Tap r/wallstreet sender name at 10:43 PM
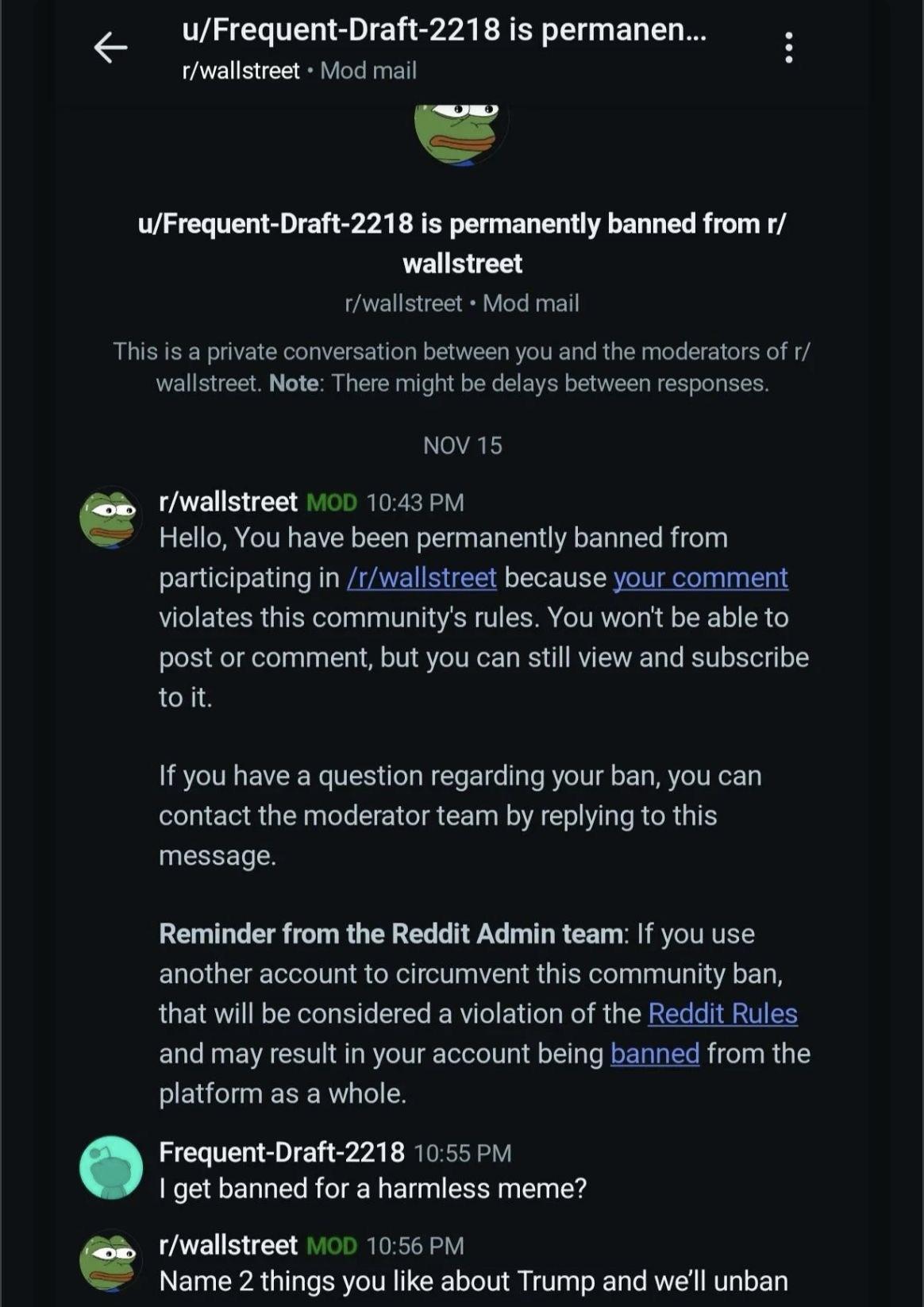Image resolution: width=924 pixels, height=1307 pixels. (x=228, y=502)
